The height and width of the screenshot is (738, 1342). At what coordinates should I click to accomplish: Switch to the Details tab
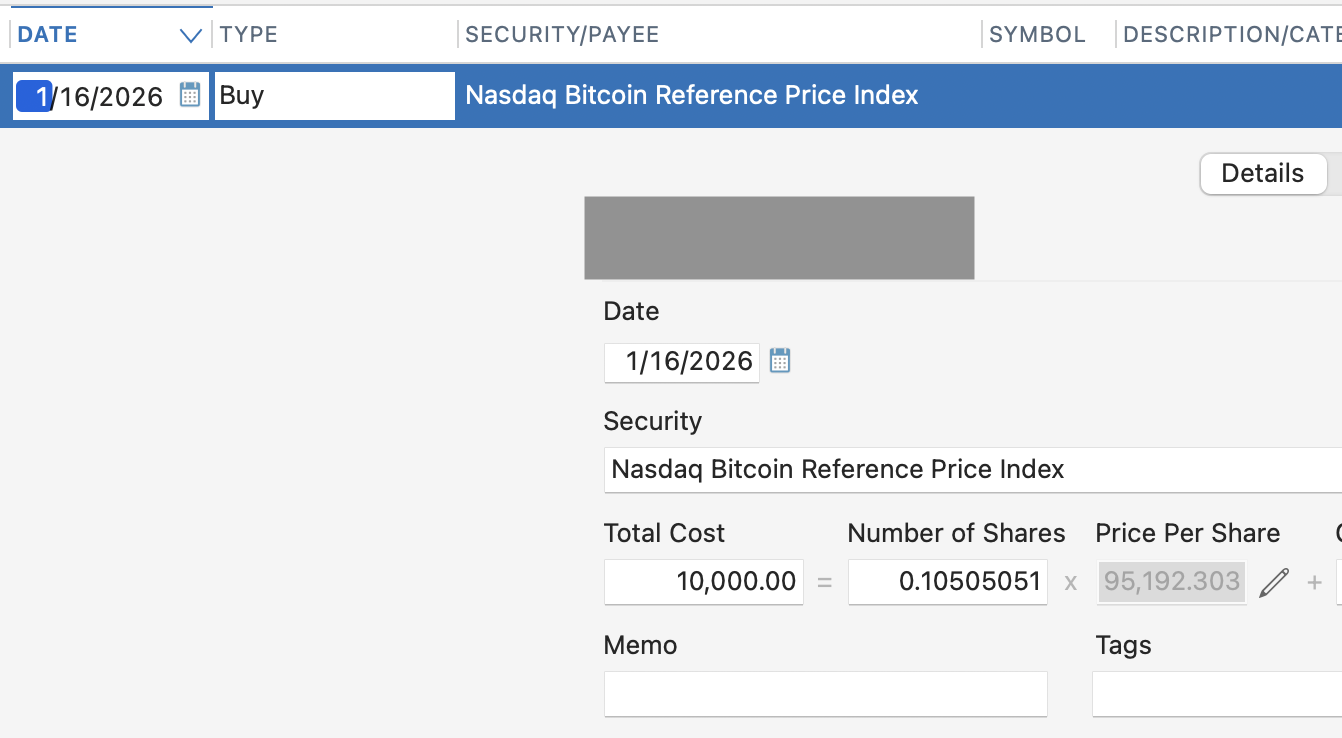[x=1262, y=174]
